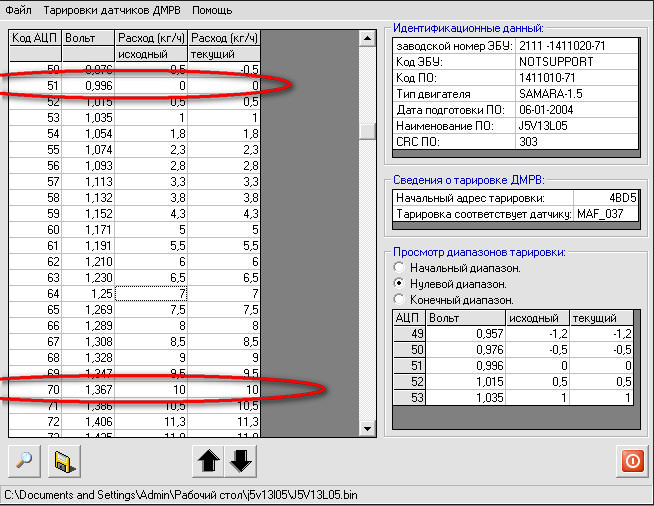Click the magnifying glass search icon
The image size is (654, 506).
[24, 461]
